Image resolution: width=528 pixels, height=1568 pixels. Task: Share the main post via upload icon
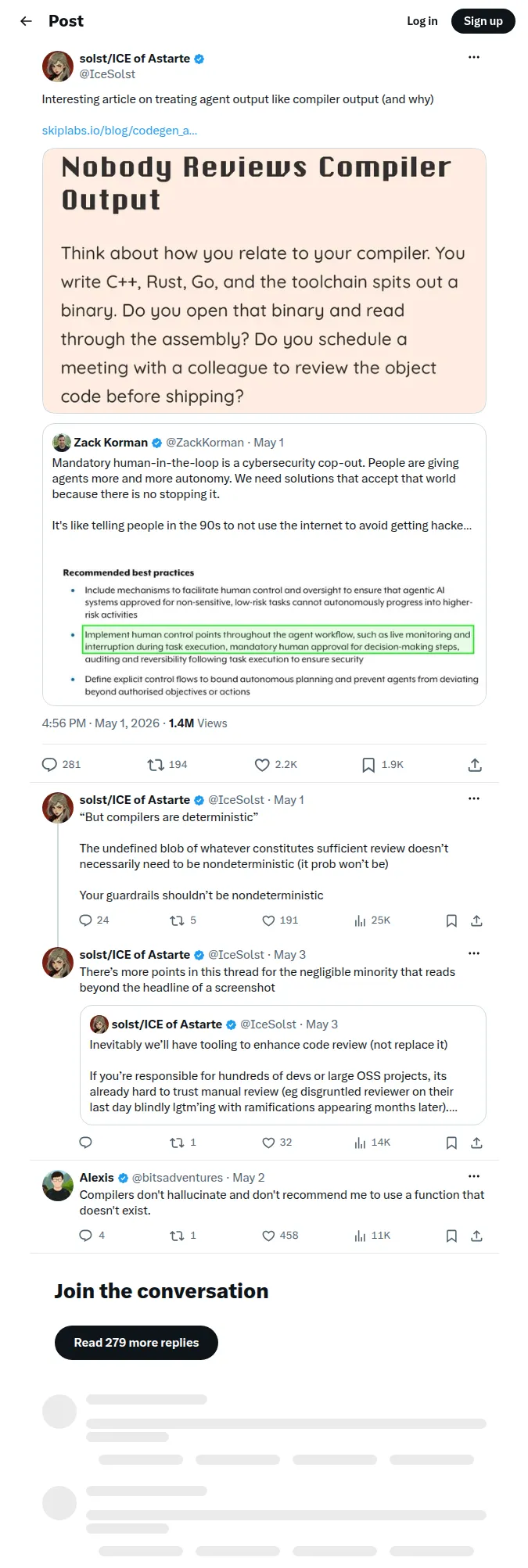pos(475,765)
